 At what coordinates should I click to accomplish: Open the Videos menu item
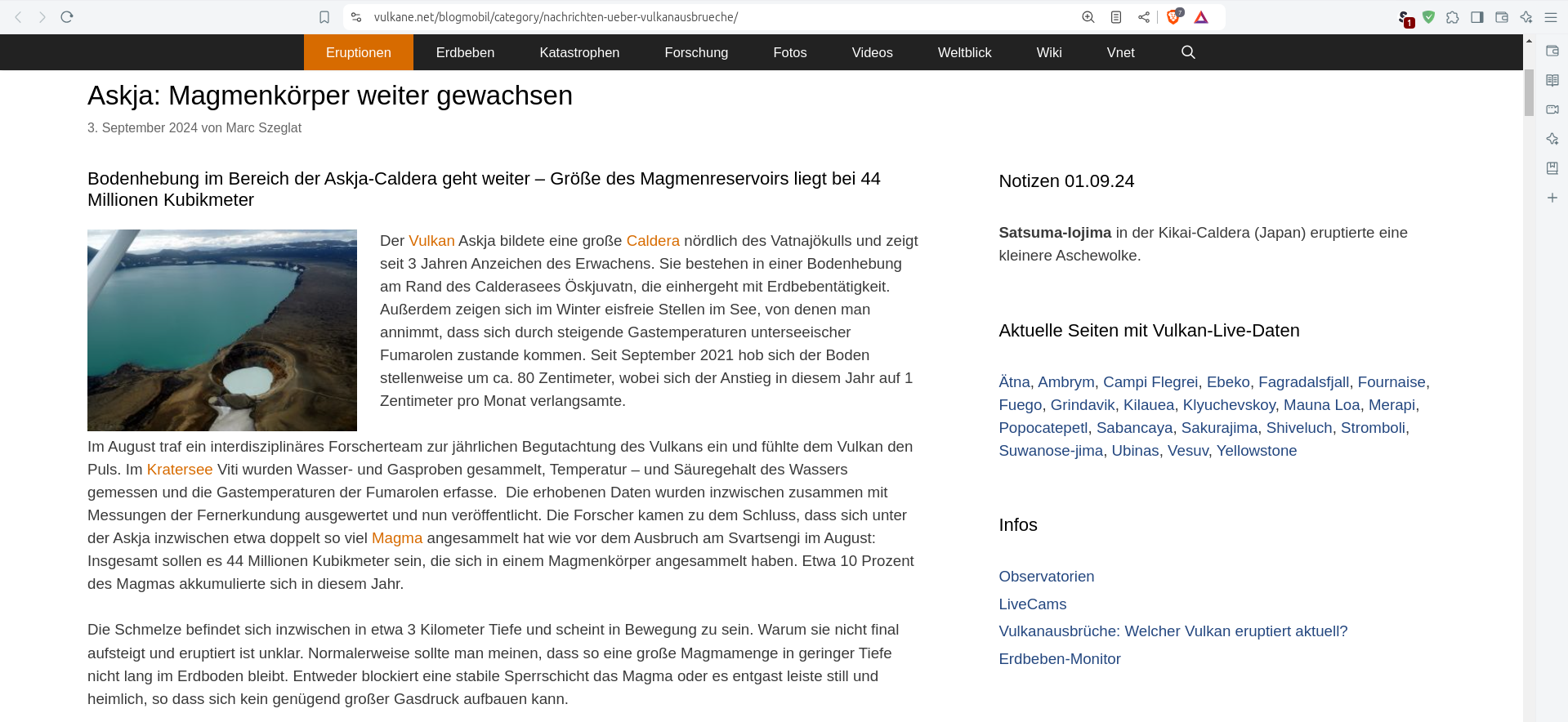(873, 52)
